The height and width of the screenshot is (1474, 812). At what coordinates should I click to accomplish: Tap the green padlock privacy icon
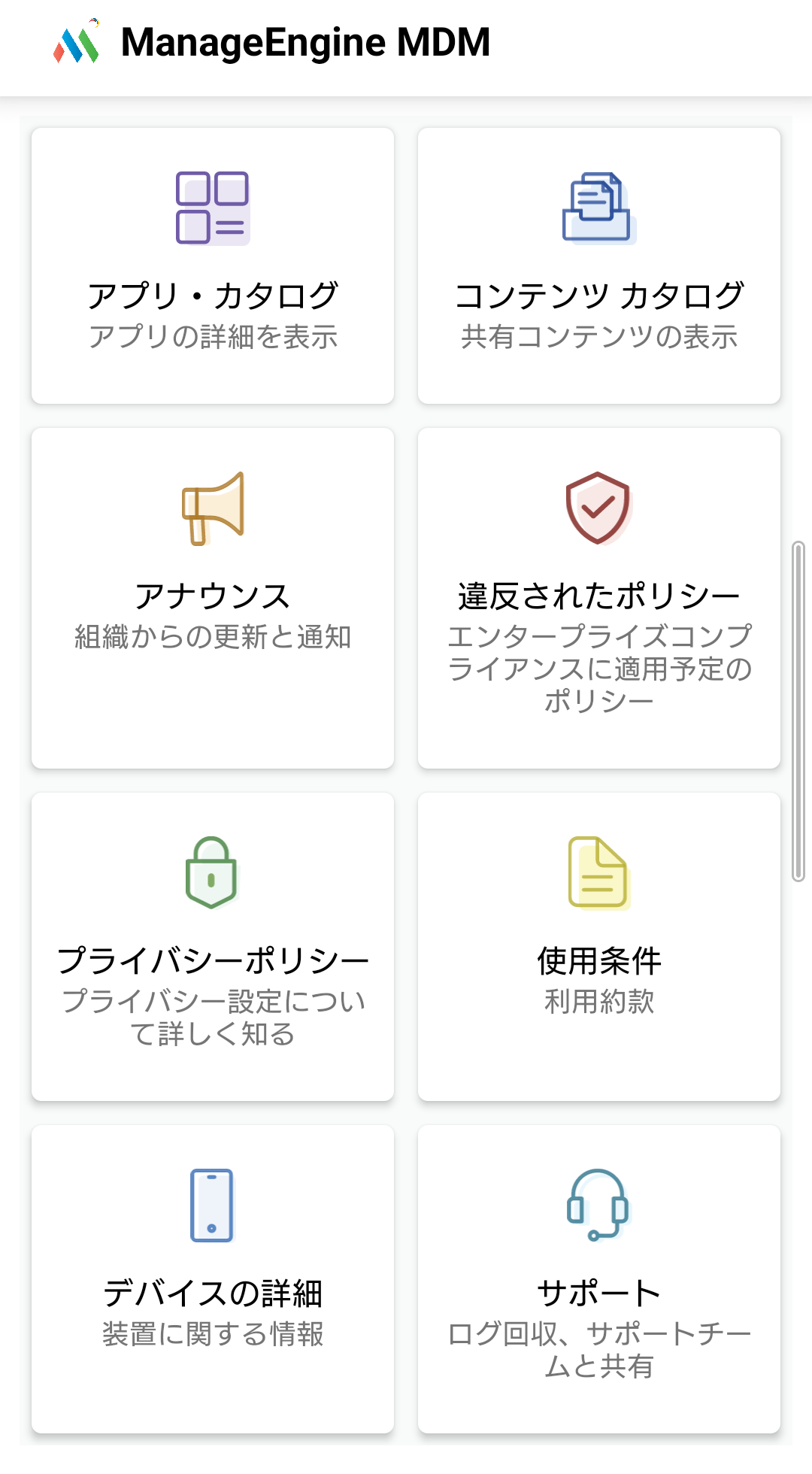click(212, 872)
